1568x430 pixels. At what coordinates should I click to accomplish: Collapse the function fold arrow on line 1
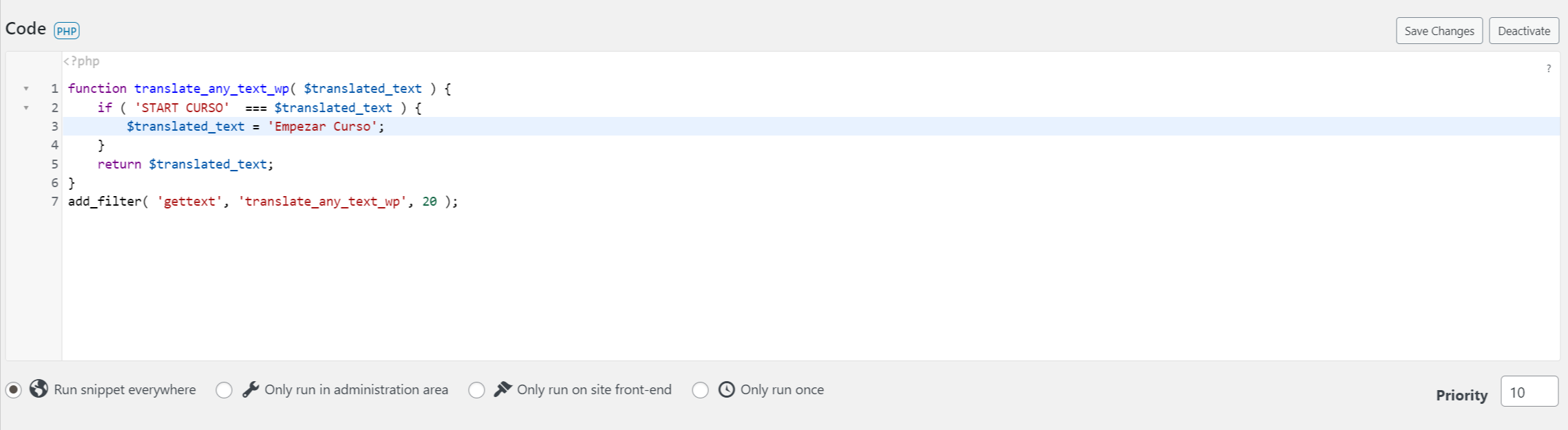coord(26,89)
